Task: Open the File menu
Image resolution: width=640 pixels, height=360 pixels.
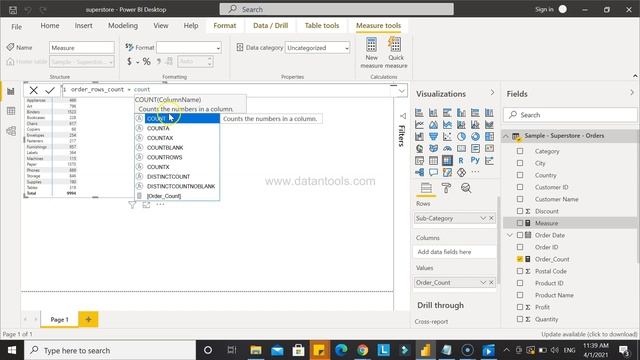Action: pyautogui.click(x=16, y=27)
